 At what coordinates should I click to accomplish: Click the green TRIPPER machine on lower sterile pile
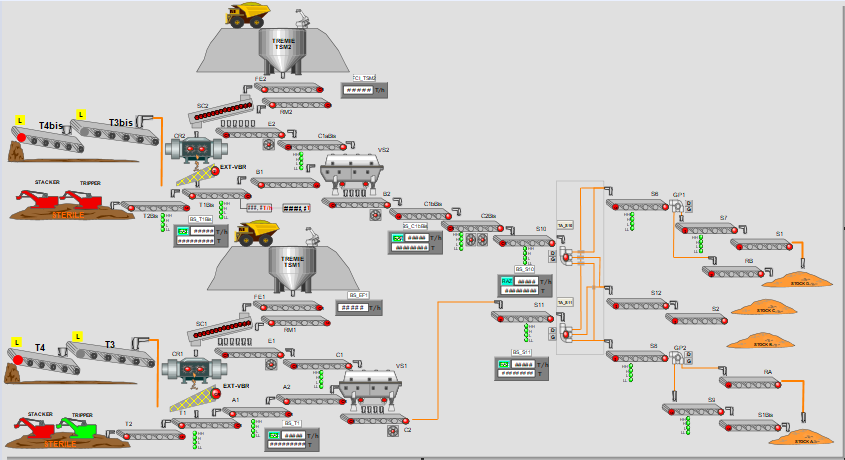pyautogui.click(x=79, y=428)
